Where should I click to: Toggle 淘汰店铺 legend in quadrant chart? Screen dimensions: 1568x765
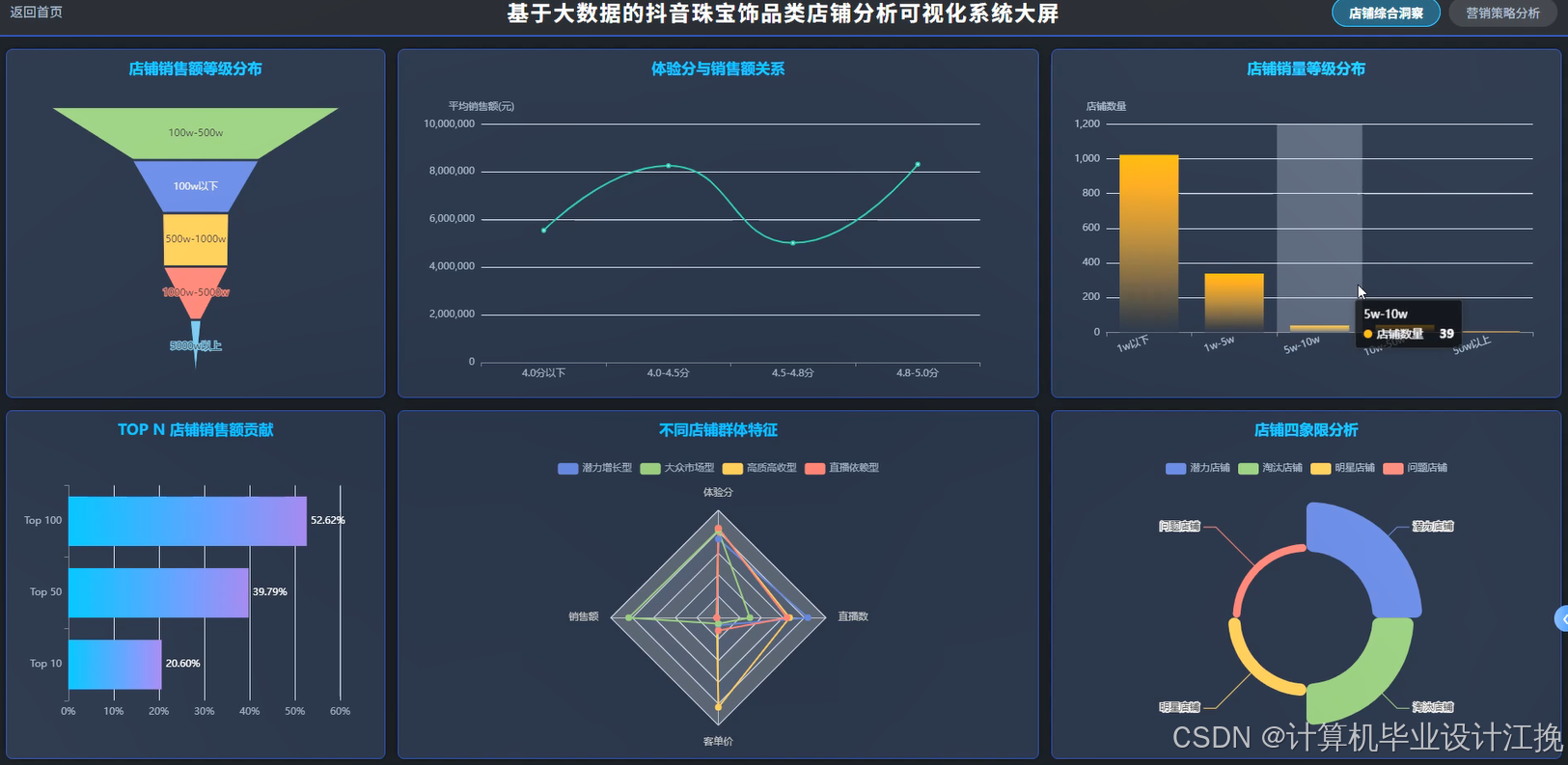(1270, 468)
